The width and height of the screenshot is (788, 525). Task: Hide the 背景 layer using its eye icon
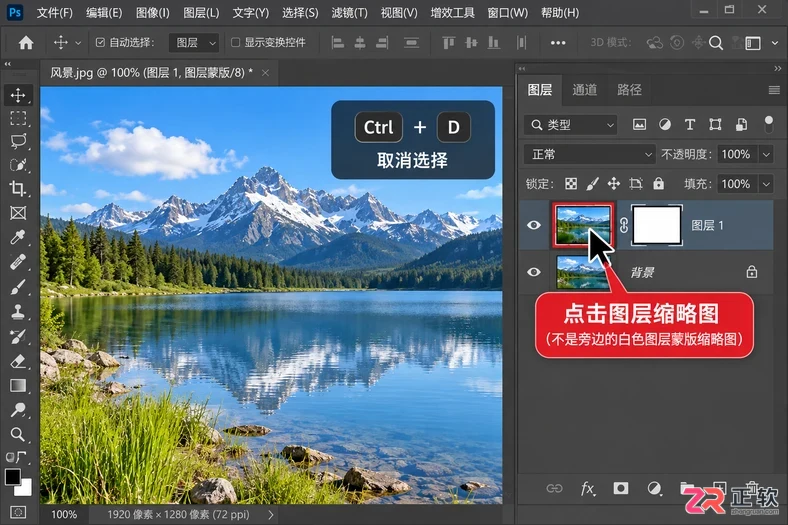tap(534, 272)
